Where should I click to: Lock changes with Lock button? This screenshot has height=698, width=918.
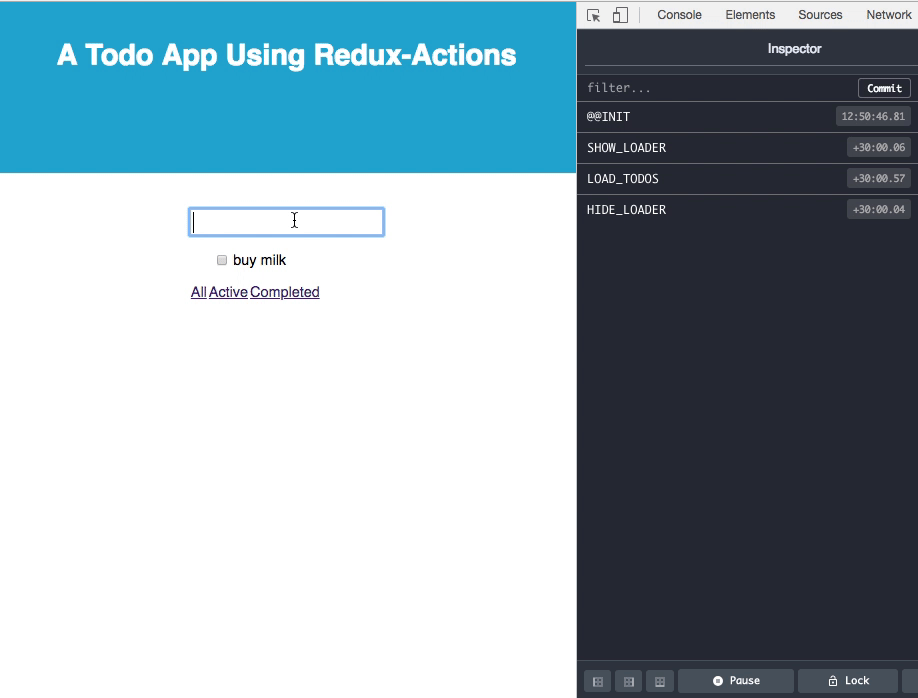tap(848, 681)
